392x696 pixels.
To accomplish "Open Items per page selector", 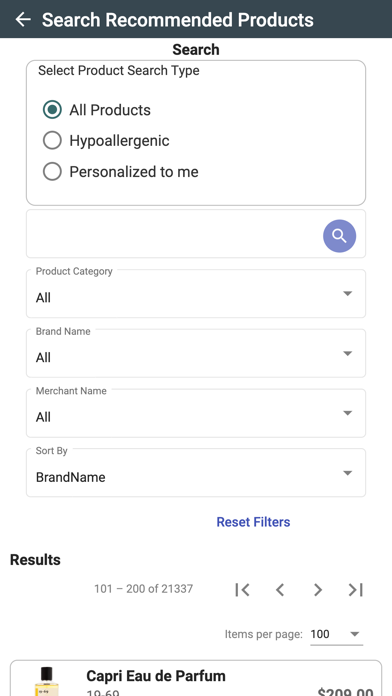I will click(x=337, y=634).
